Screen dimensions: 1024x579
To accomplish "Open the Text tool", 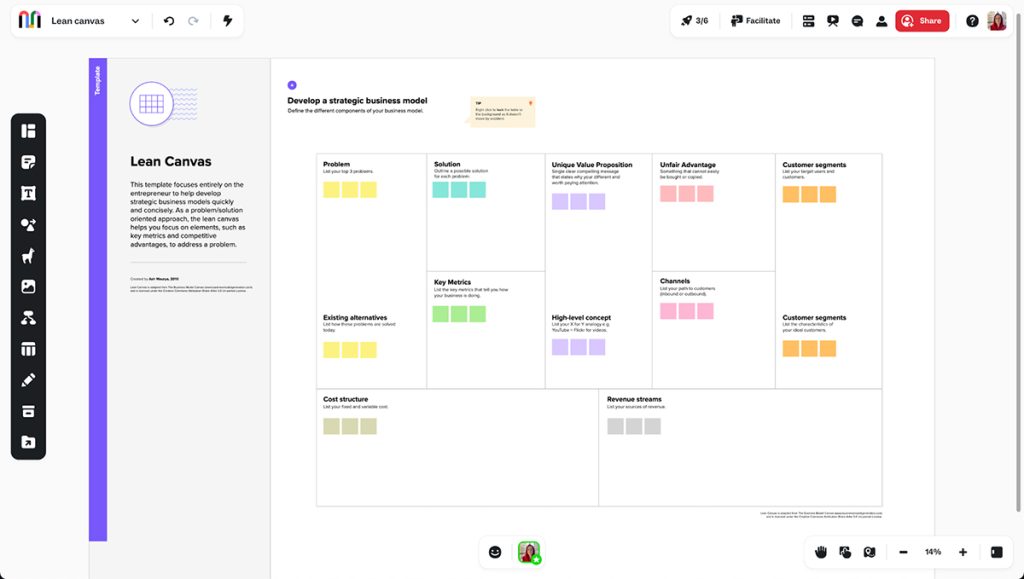I will click(28, 191).
